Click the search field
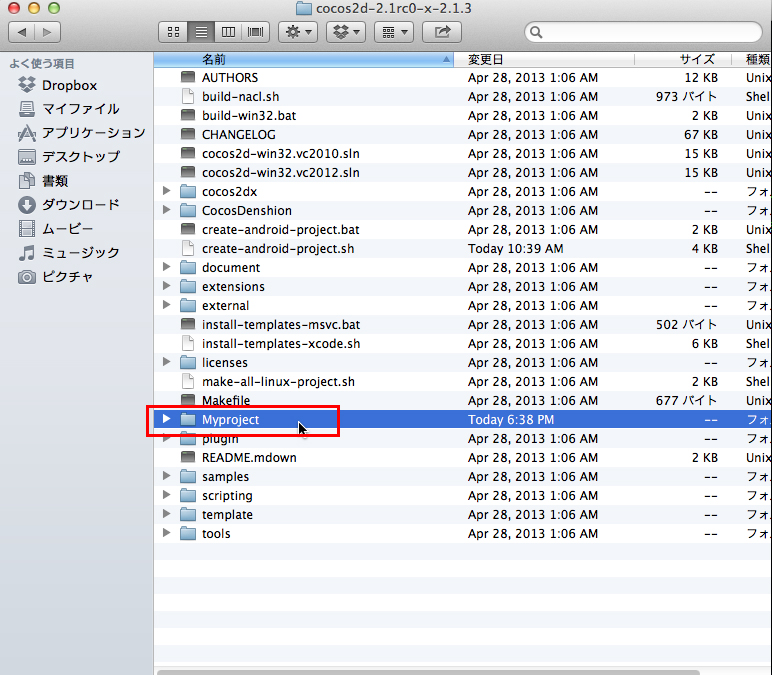772x675 pixels. [643, 32]
